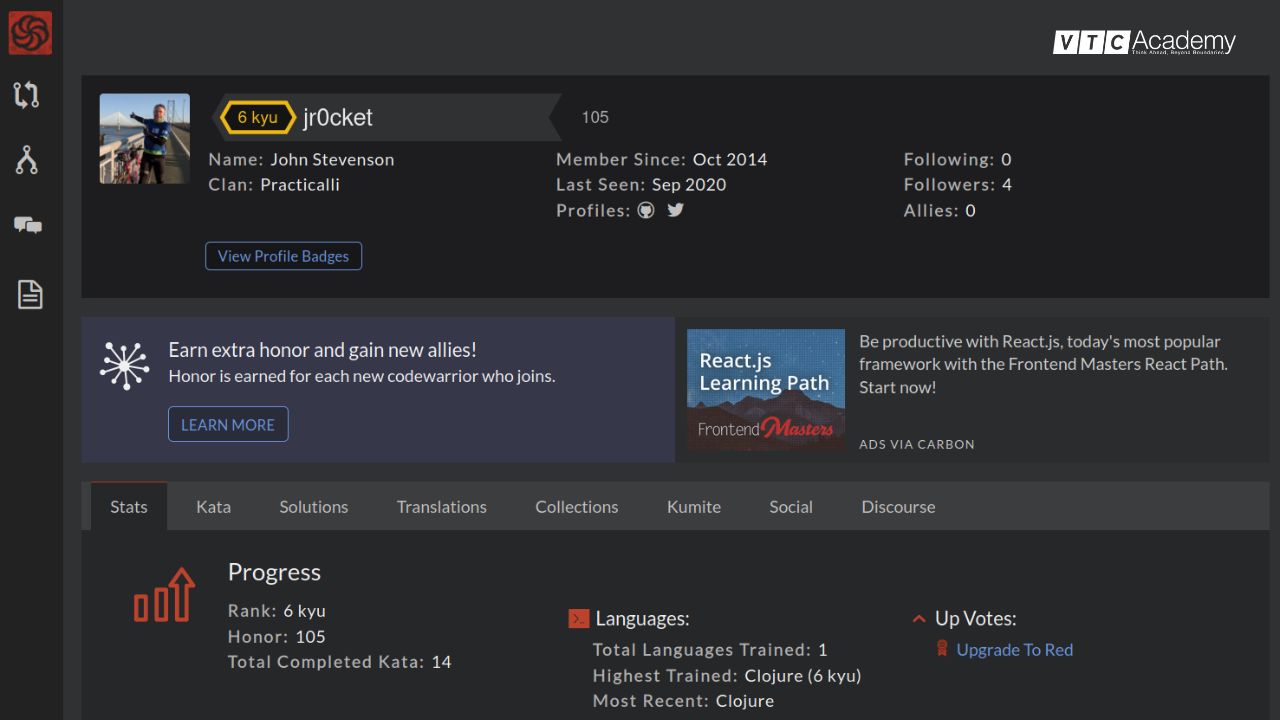Viewport: 1280px width, 720px height.
Task: Click the React.js Learning Path ad image
Action: pyautogui.click(x=765, y=390)
